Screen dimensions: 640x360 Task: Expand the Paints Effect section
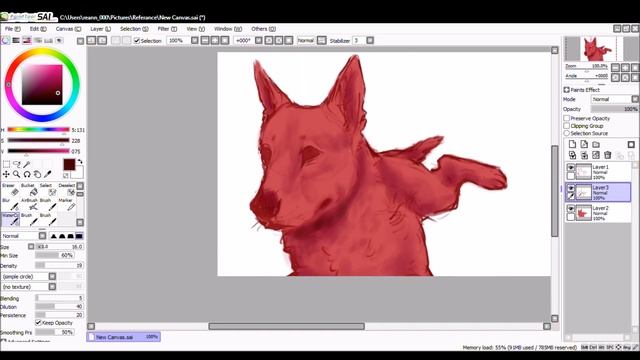tap(567, 90)
